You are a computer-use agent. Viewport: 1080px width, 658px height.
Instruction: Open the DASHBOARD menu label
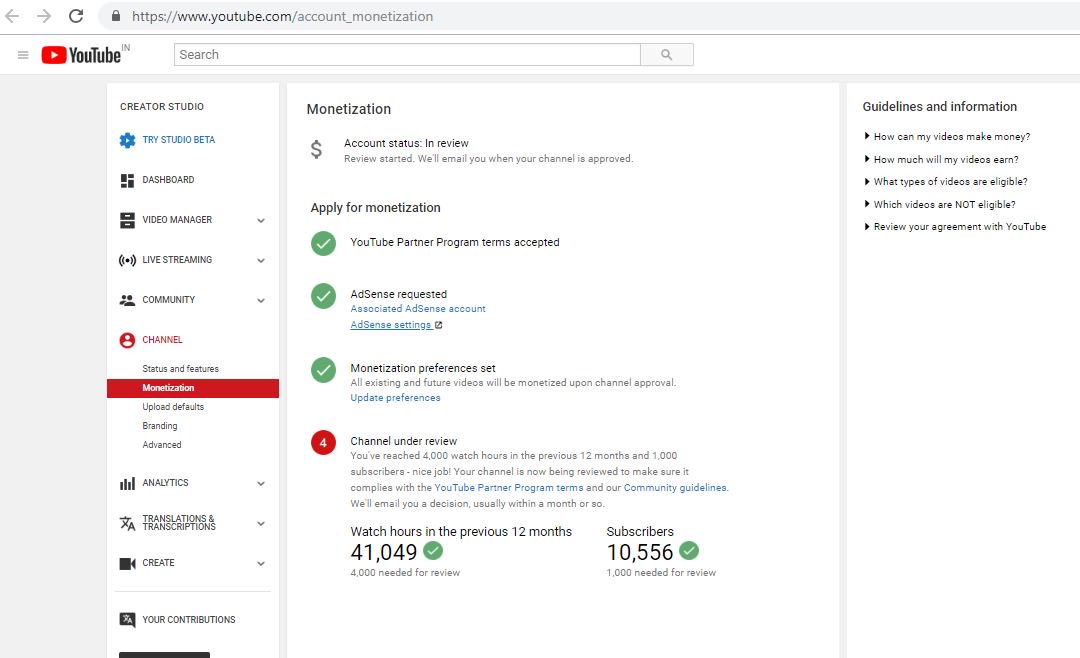(x=168, y=180)
